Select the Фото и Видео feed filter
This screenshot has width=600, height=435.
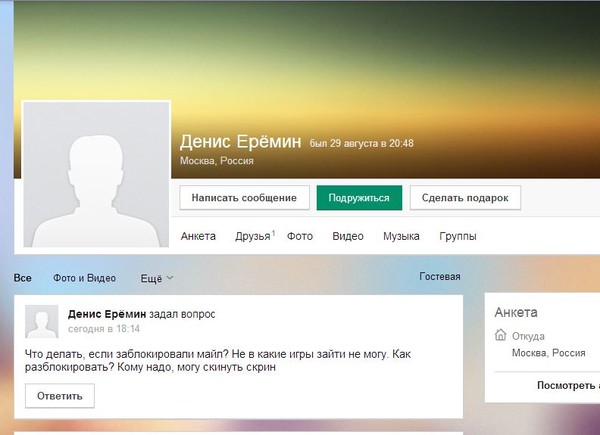(84, 278)
